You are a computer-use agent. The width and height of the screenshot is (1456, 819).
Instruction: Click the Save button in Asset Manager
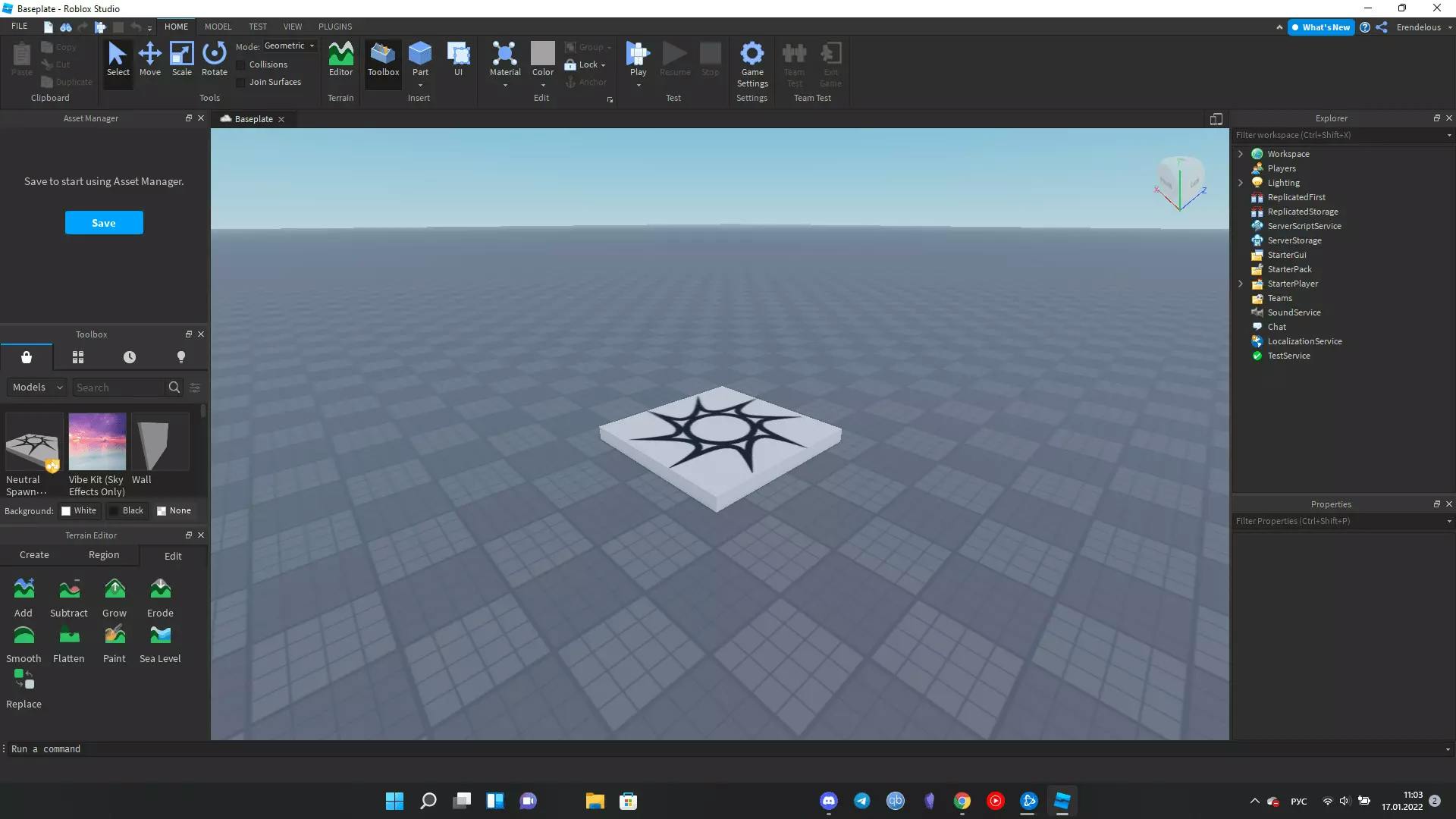103,222
